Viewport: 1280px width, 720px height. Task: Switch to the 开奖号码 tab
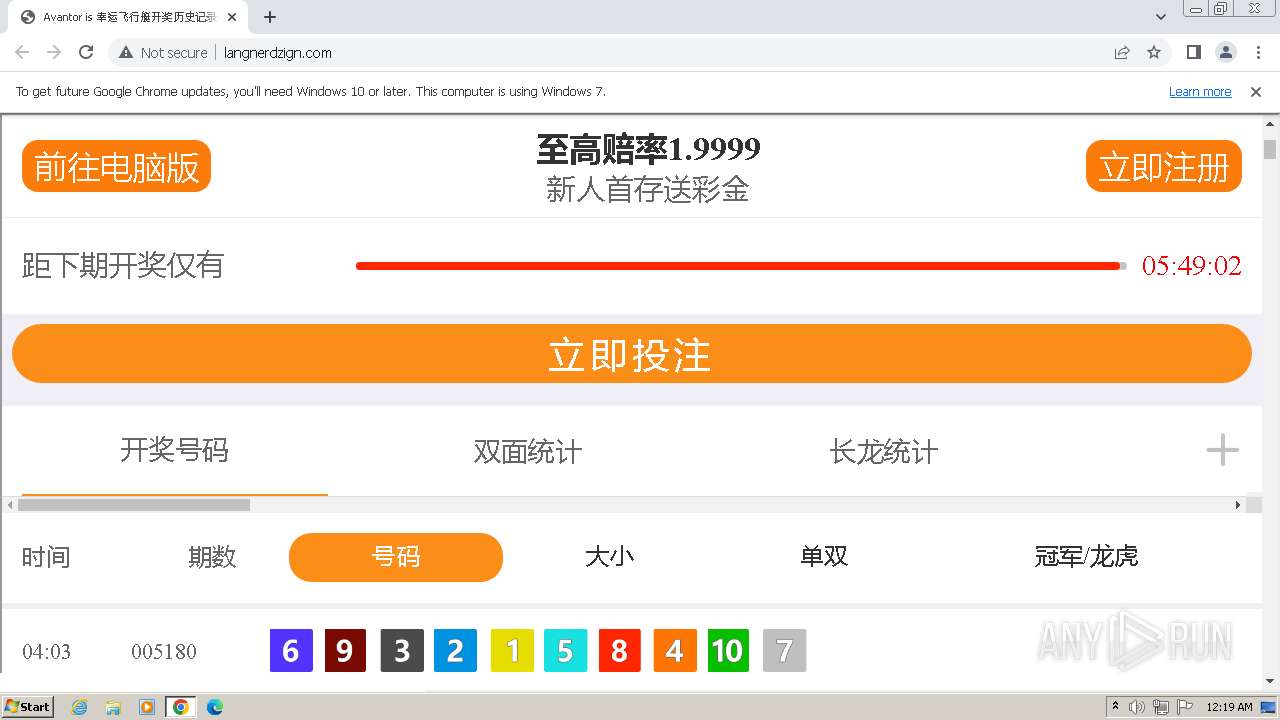(174, 451)
